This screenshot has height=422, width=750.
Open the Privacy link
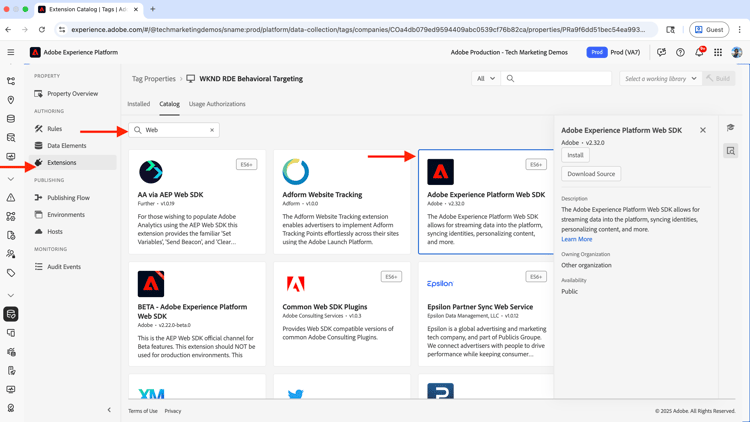click(x=173, y=411)
